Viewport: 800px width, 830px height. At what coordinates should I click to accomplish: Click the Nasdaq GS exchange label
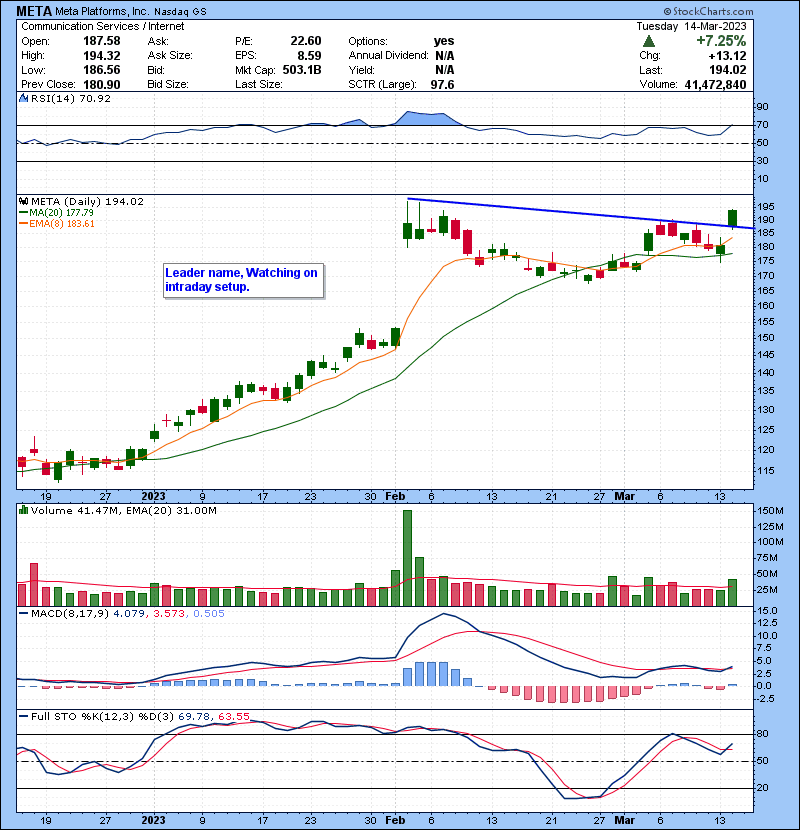point(181,12)
